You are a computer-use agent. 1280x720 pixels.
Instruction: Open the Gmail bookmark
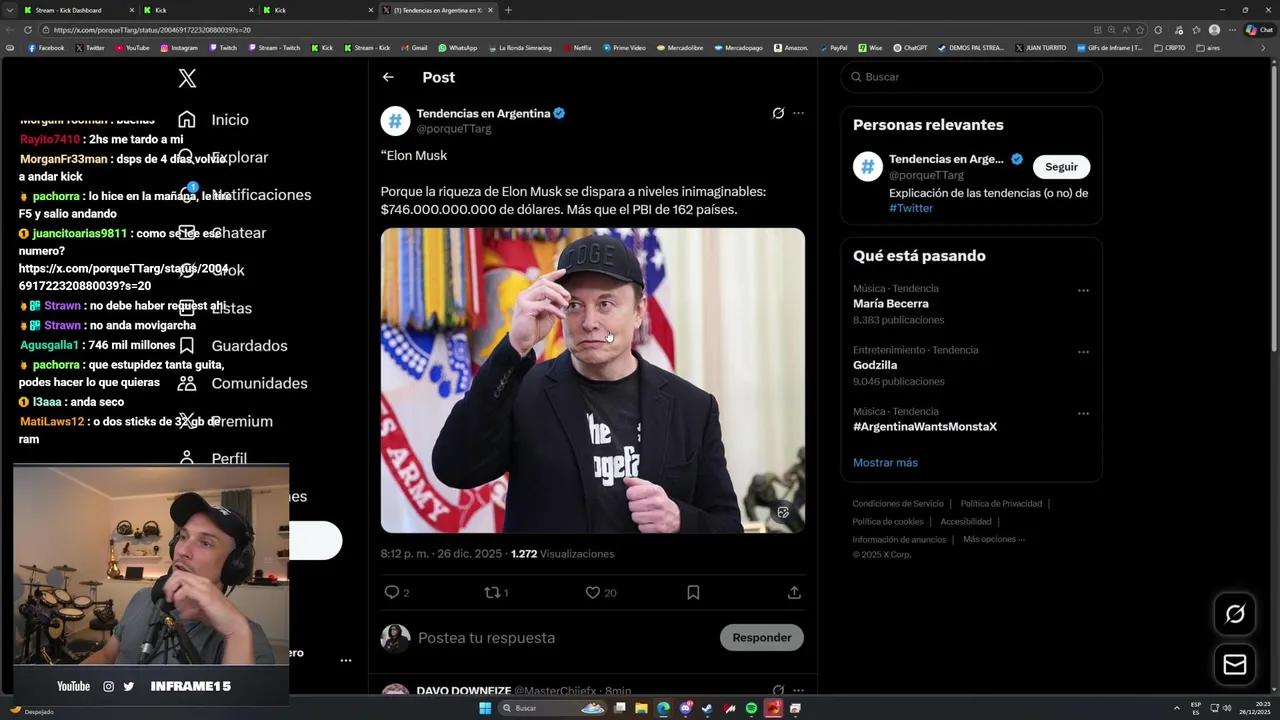click(x=414, y=48)
